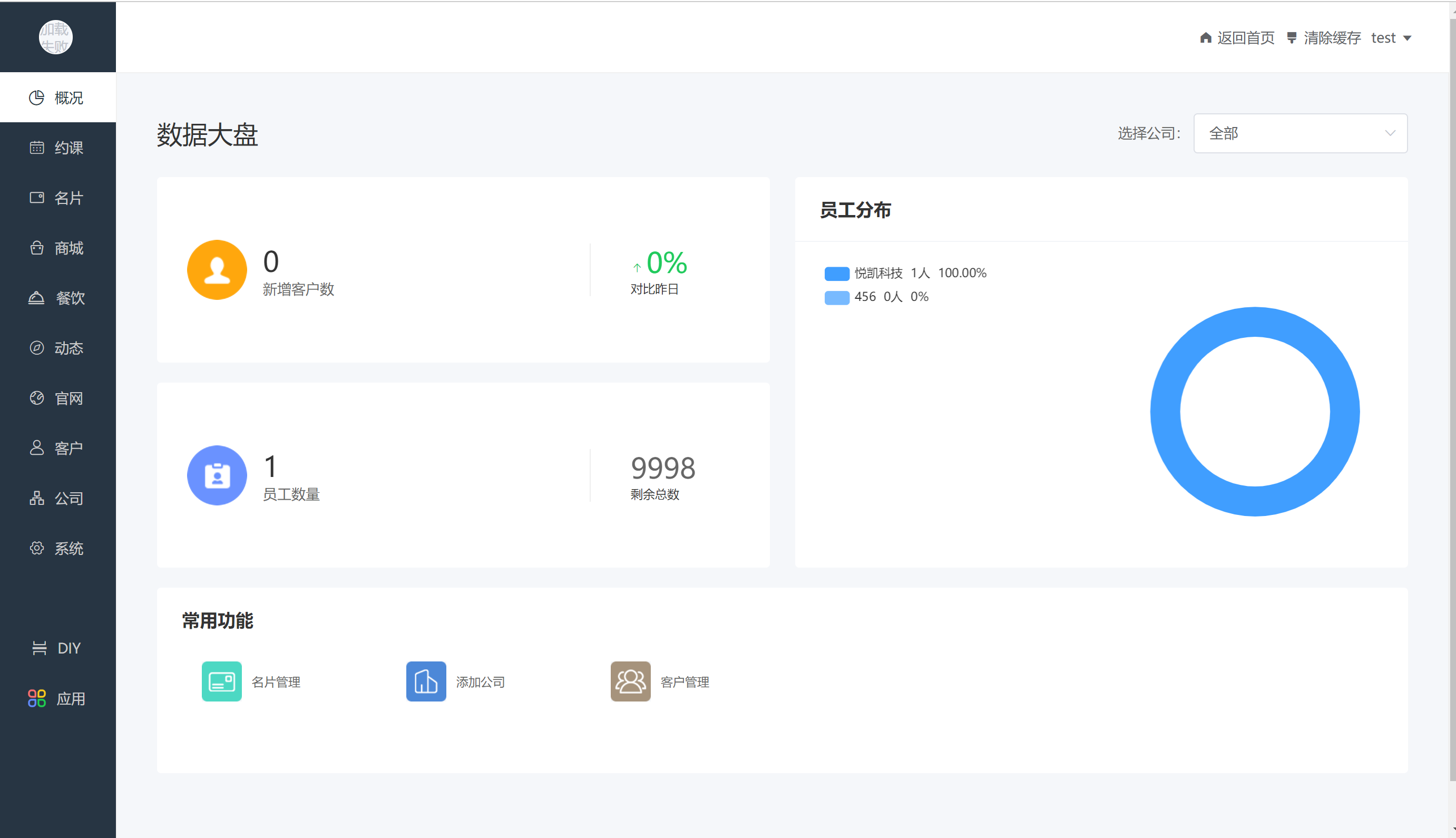Click the orange 新增客户数 user icon
Image resolution: width=1456 pixels, height=838 pixels.
(x=217, y=269)
